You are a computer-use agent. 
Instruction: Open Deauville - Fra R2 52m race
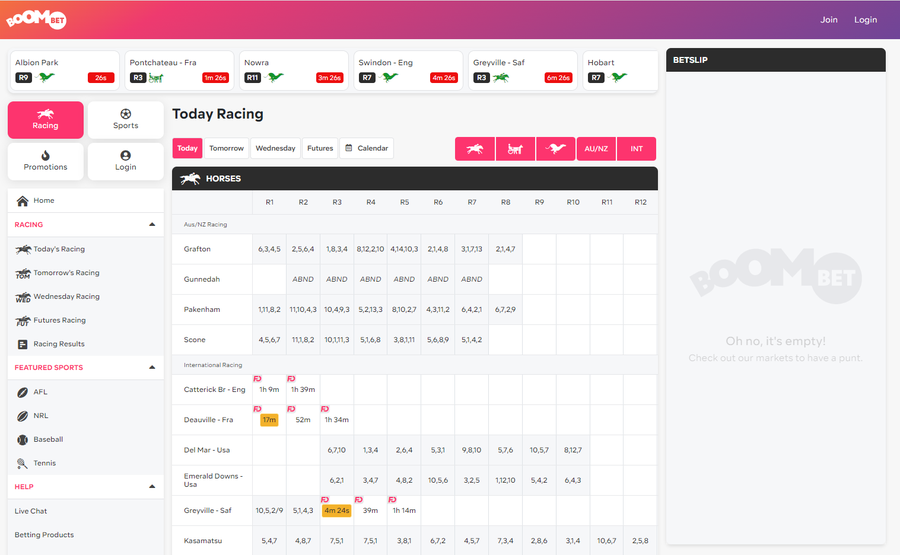303,420
